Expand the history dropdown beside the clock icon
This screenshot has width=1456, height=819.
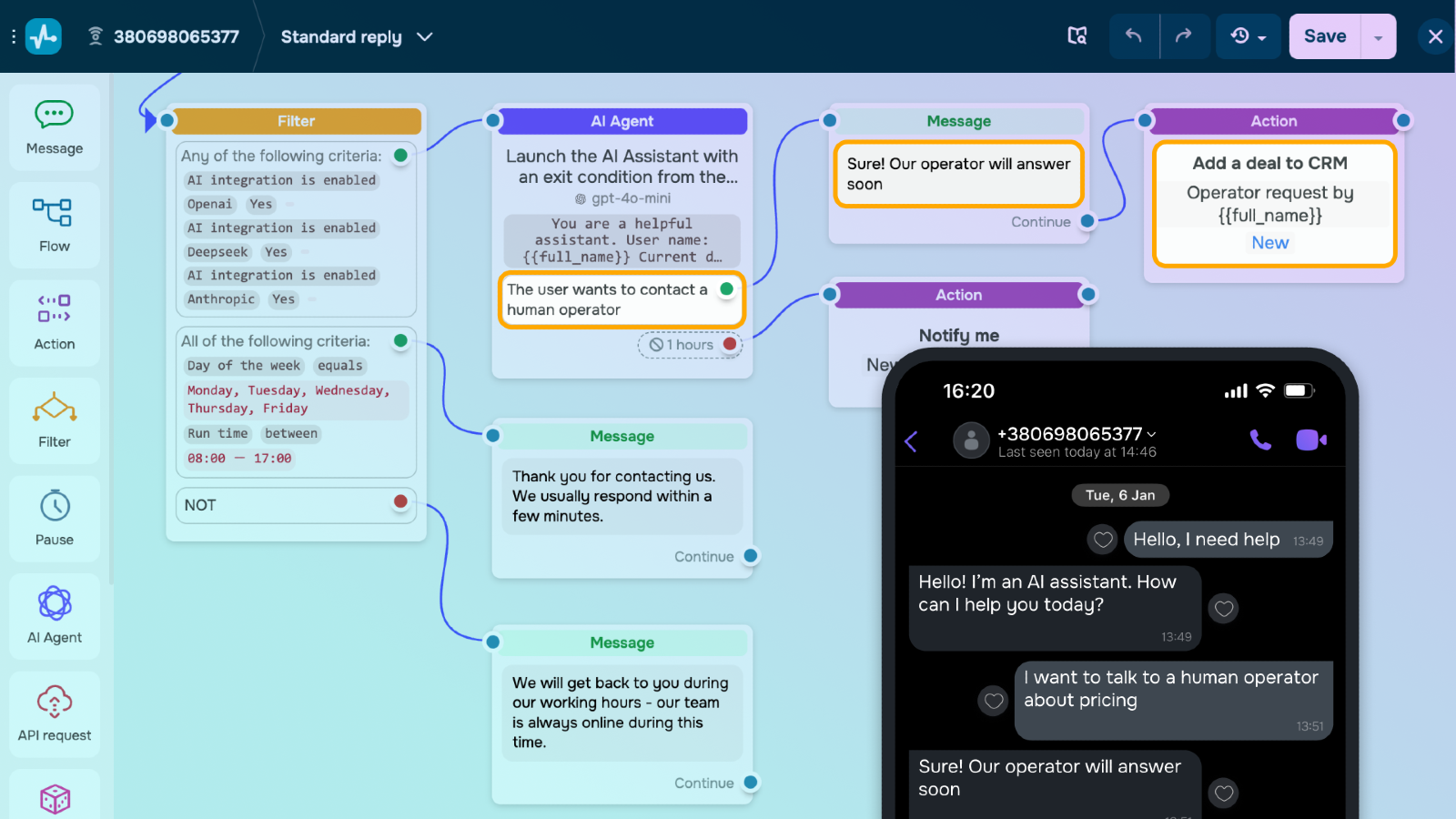click(x=1260, y=36)
